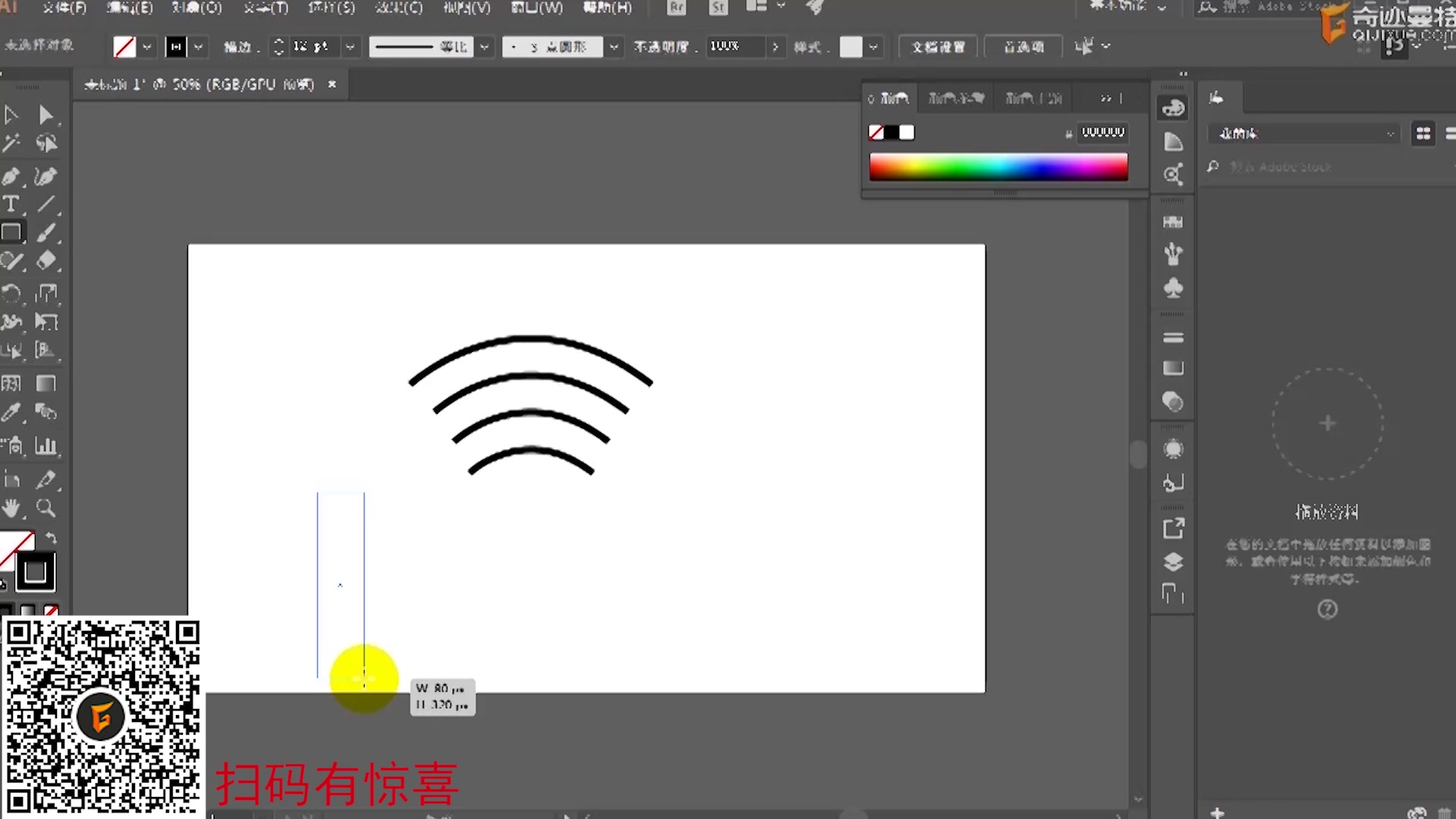Screen dimensions: 1456x819
Task: Open the brush definition dropdown
Action: coord(613,47)
